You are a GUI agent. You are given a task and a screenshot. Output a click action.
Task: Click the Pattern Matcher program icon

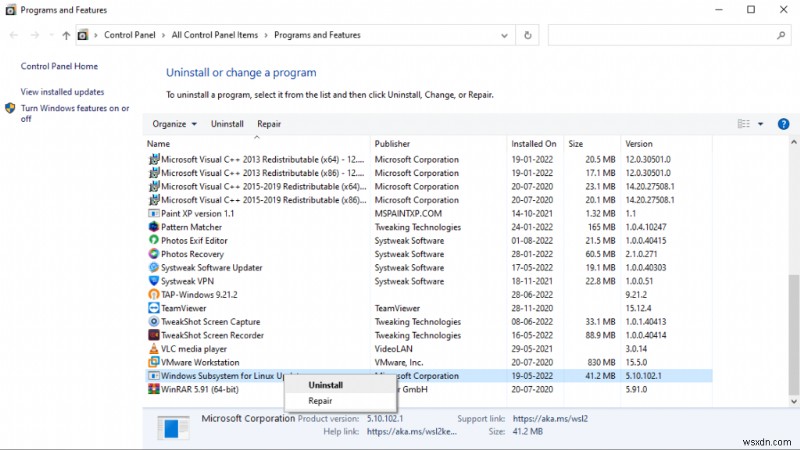153,227
